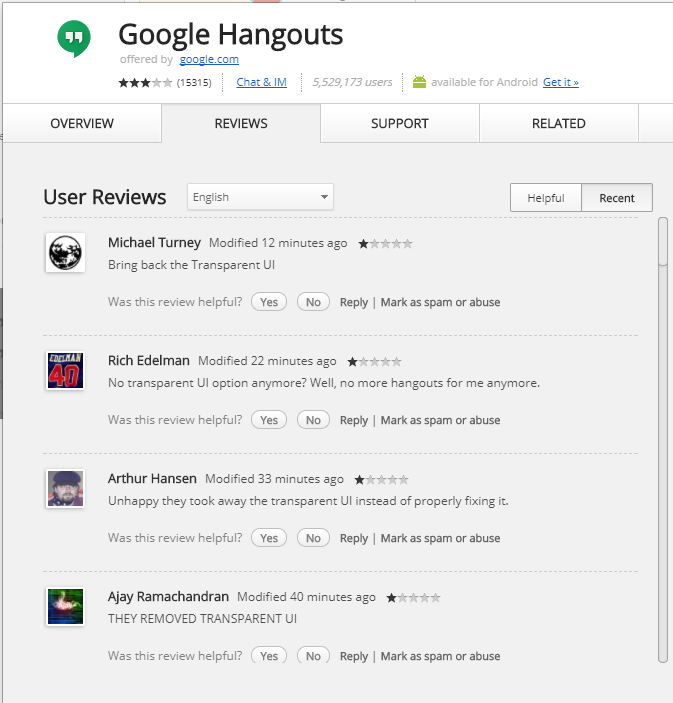The width and height of the screenshot is (673, 703).
Task: Click 'Bring back the Transparent UI' review text
Action: tap(191, 265)
